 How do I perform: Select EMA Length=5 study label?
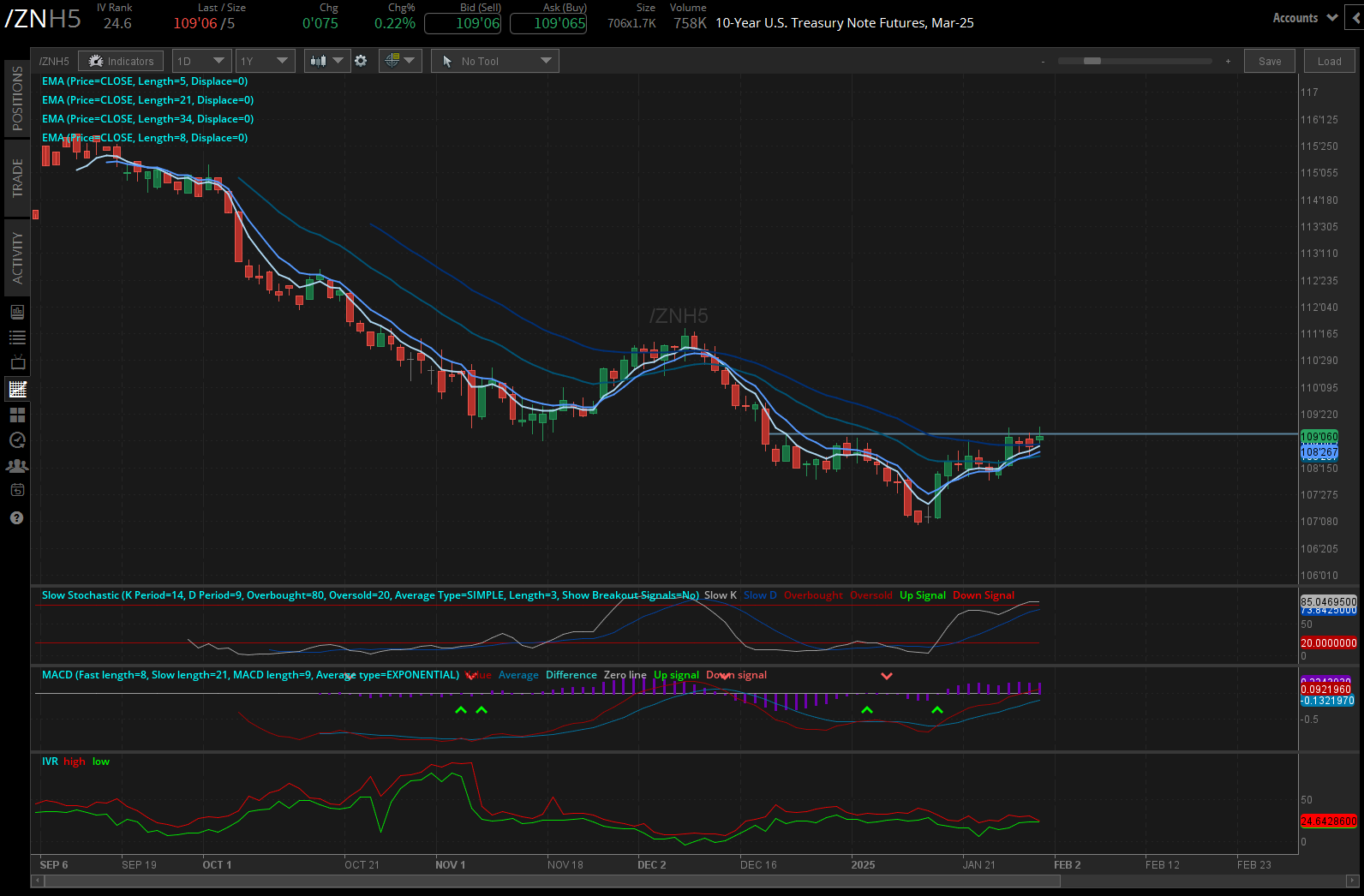pyautogui.click(x=145, y=81)
